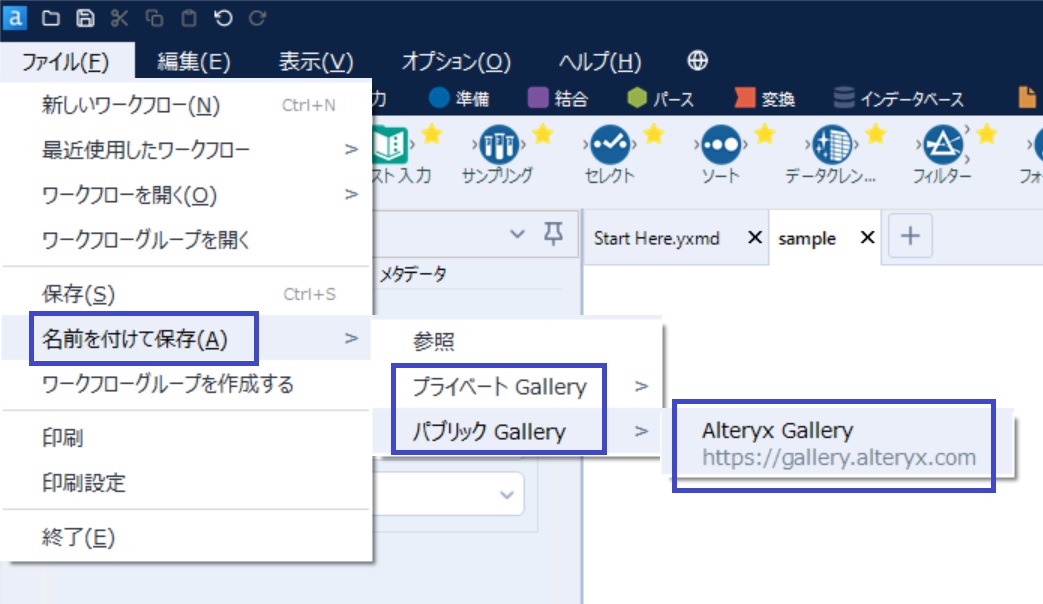Close the sample tab
Viewport: 1043px width, 604px height.
point(867,237)
